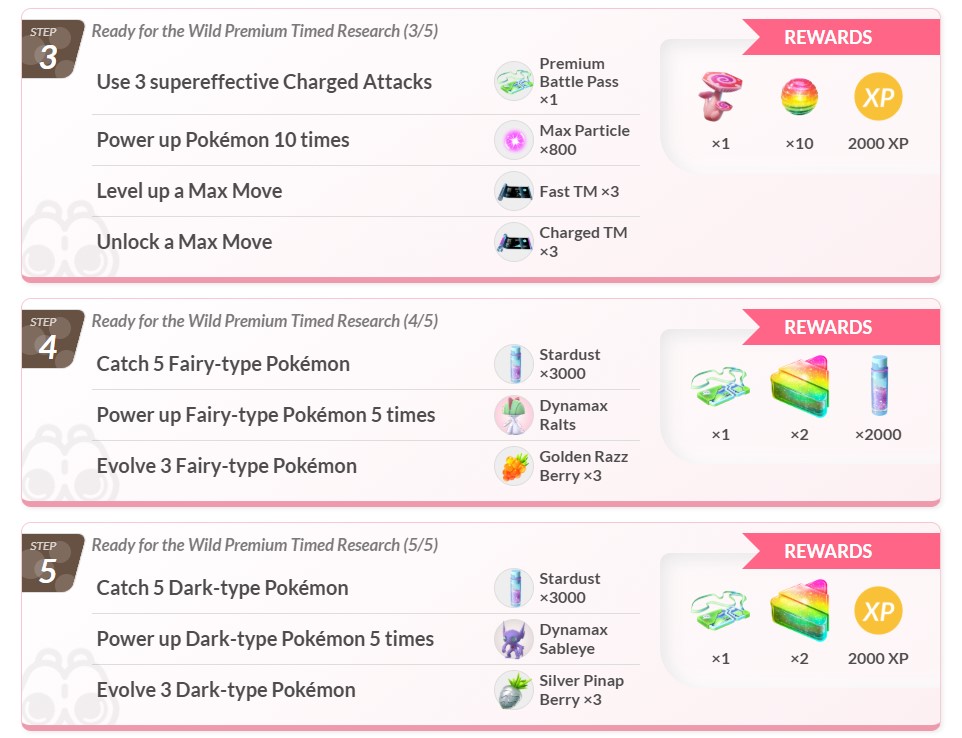
Task: Click the Golden Razz Berry icon
Action: tap(514, 466)
